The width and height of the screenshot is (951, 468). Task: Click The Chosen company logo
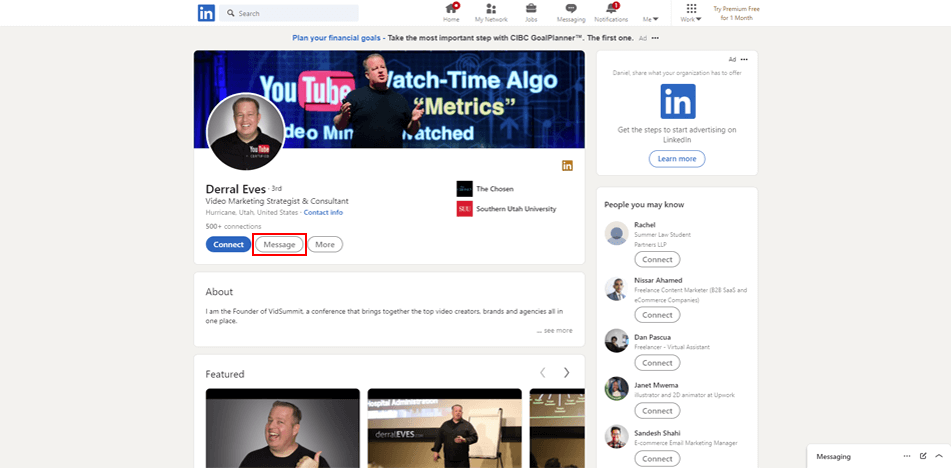pyautogui.click(x=465, y=189)
